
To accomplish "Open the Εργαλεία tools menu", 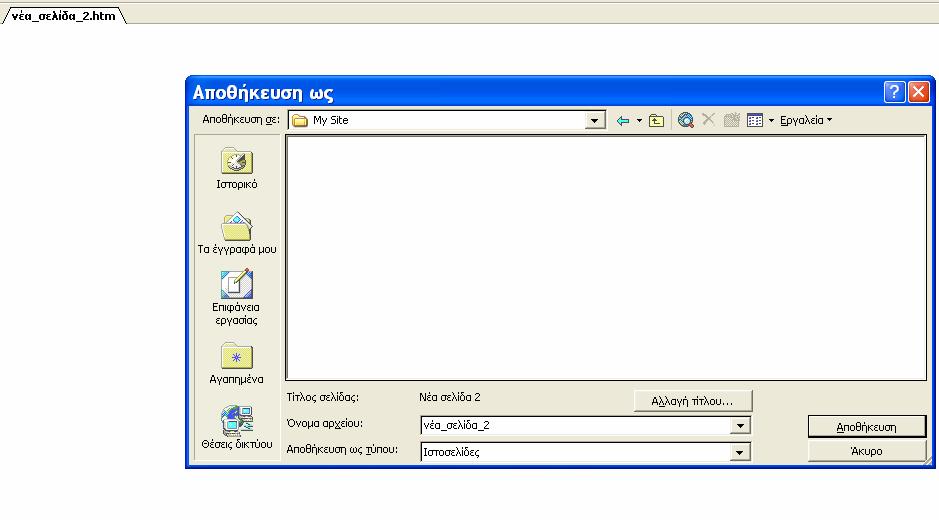I will [x=805, y=120].
